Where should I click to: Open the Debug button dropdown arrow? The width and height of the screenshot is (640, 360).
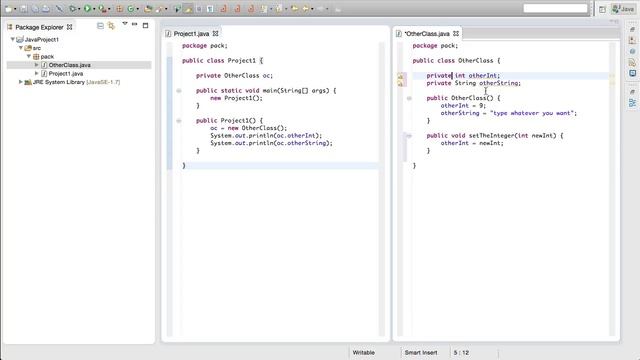coord(79,9)
